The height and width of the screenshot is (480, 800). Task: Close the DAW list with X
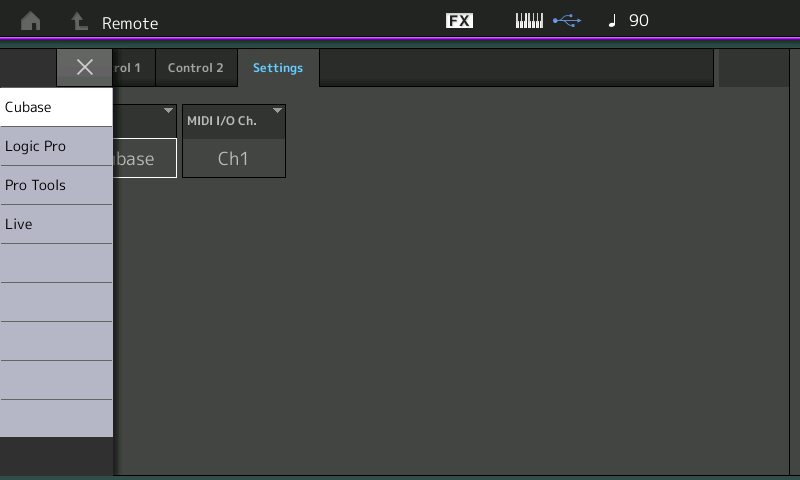85,67
